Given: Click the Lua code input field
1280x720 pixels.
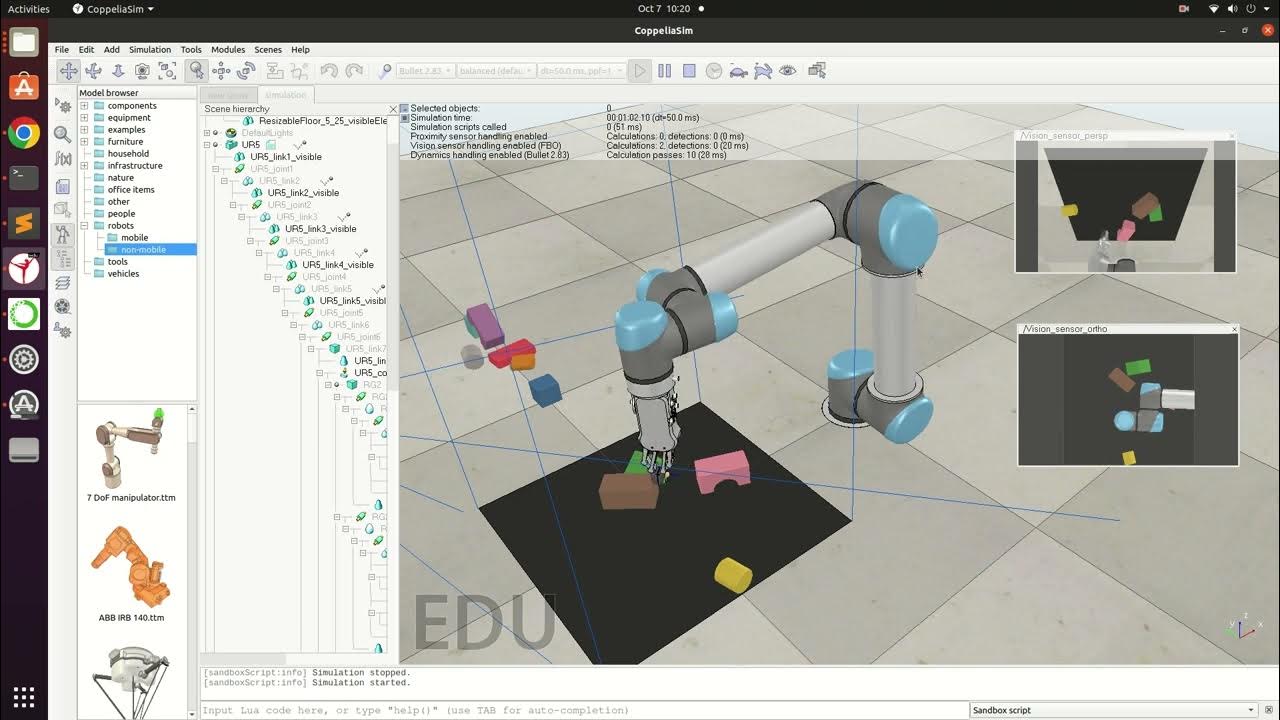Looking at the screenshot, I should point(584,710).
